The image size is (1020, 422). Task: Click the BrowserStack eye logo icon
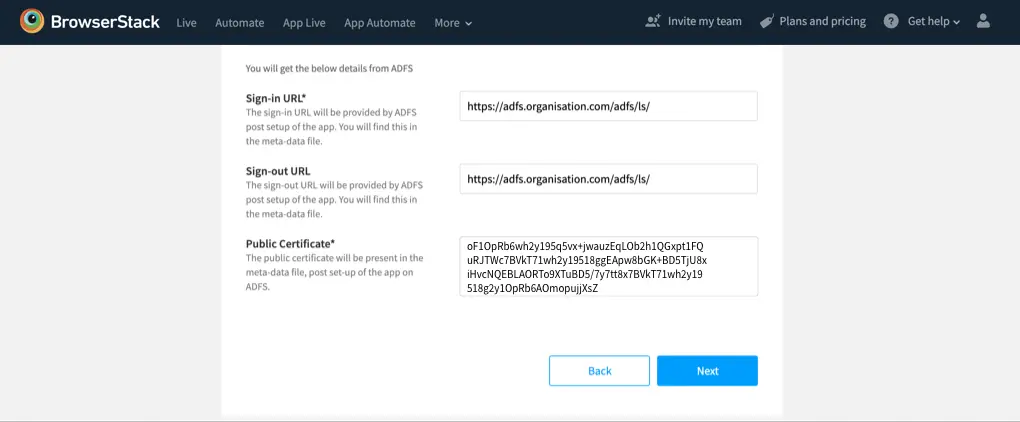click(33, 21)
